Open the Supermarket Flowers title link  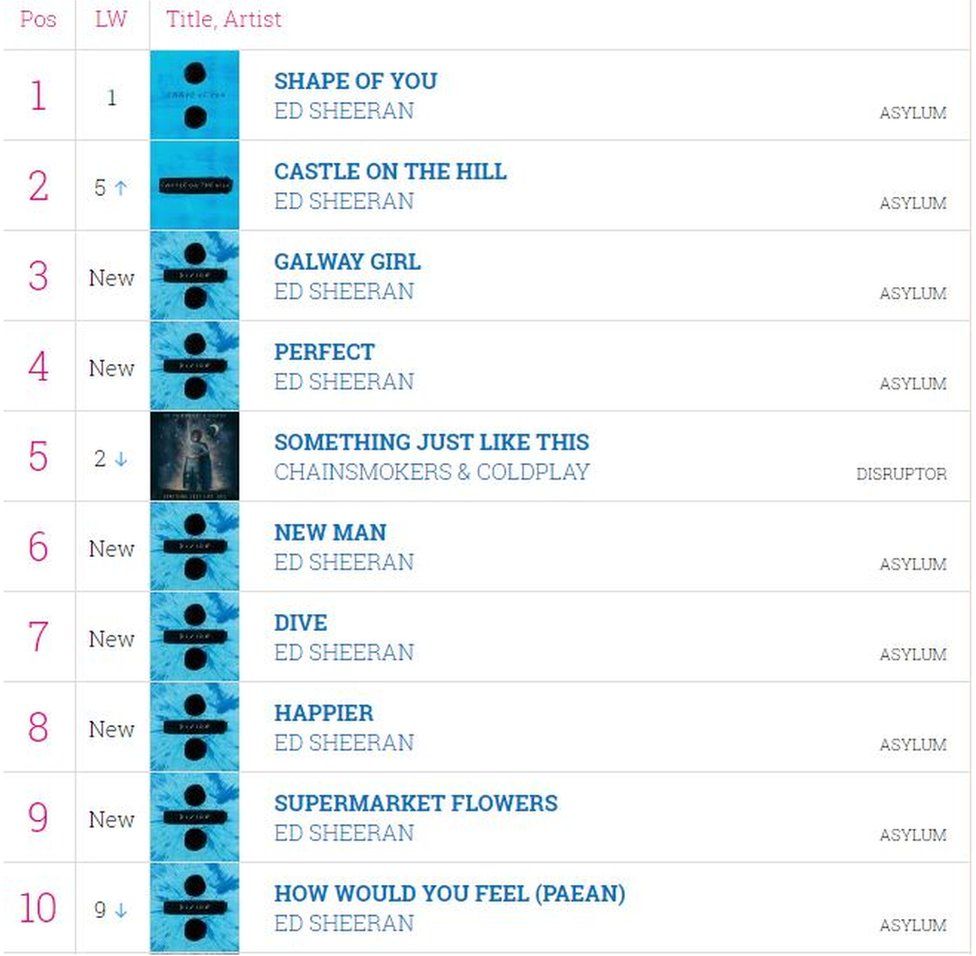pyautogui.click(x=416, y=803)
